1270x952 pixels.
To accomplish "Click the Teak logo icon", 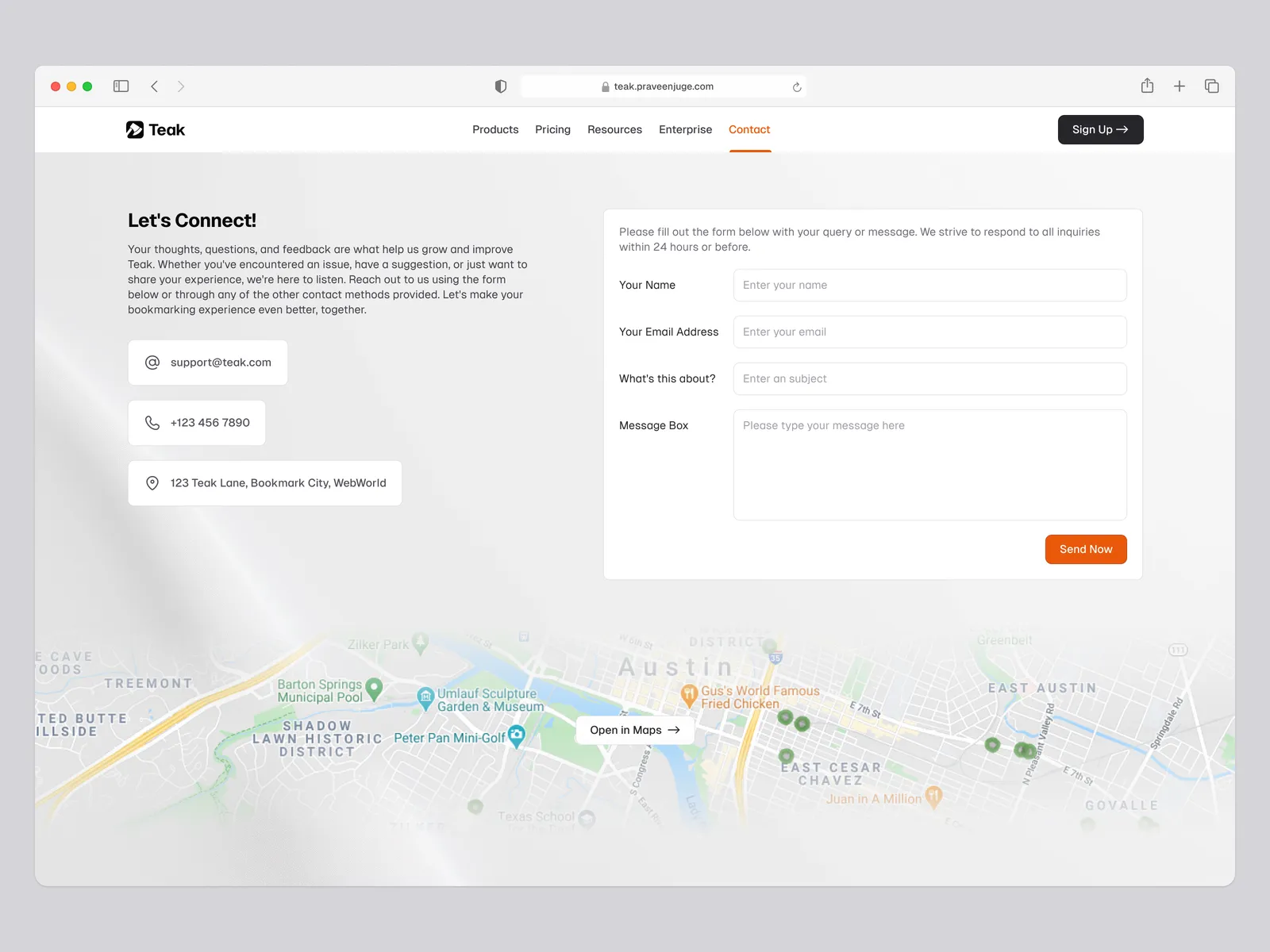I will click(x=135, y=129).
